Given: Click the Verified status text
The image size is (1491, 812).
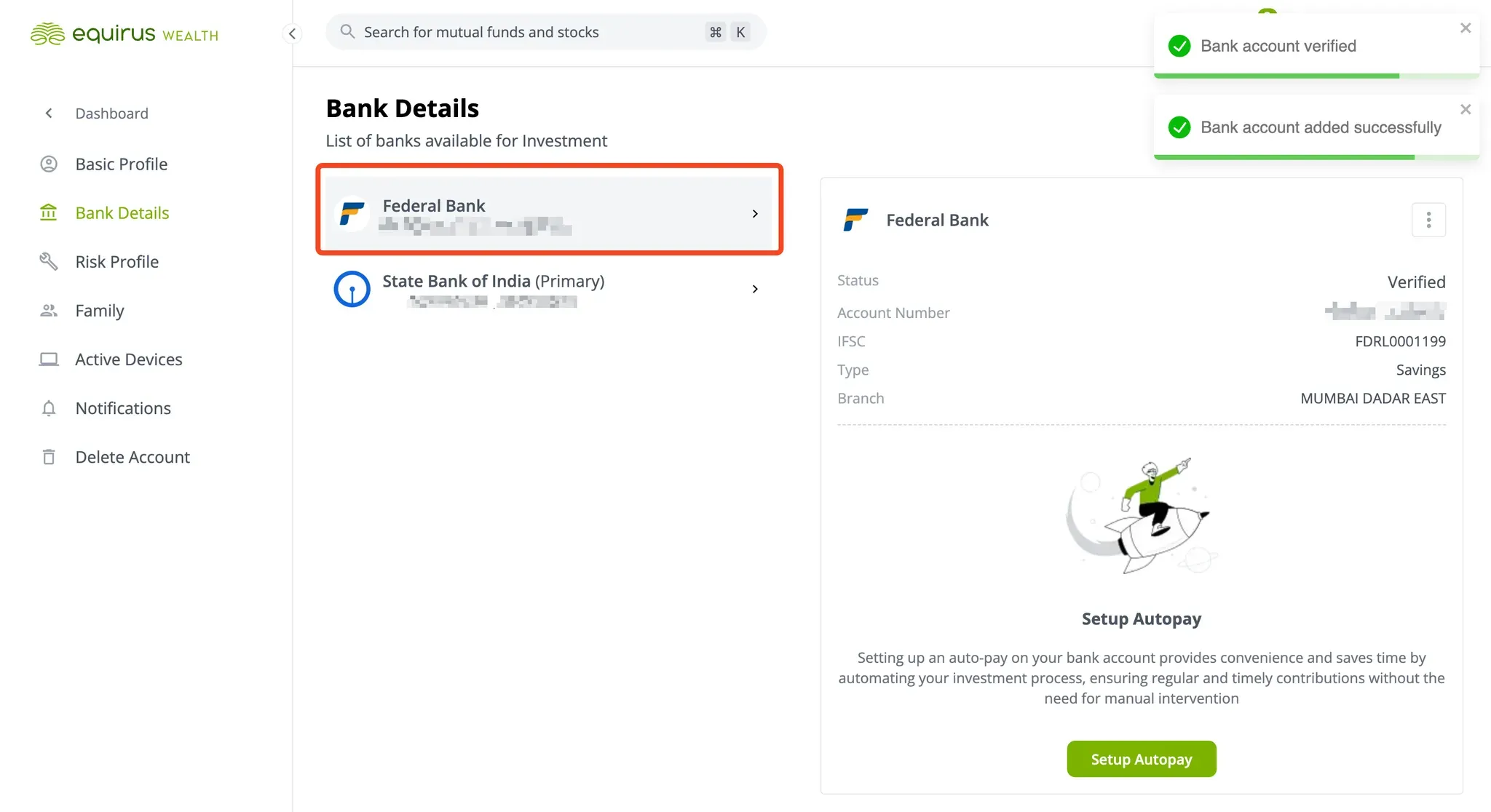Looking at the screenshot, I should 1416,282.
